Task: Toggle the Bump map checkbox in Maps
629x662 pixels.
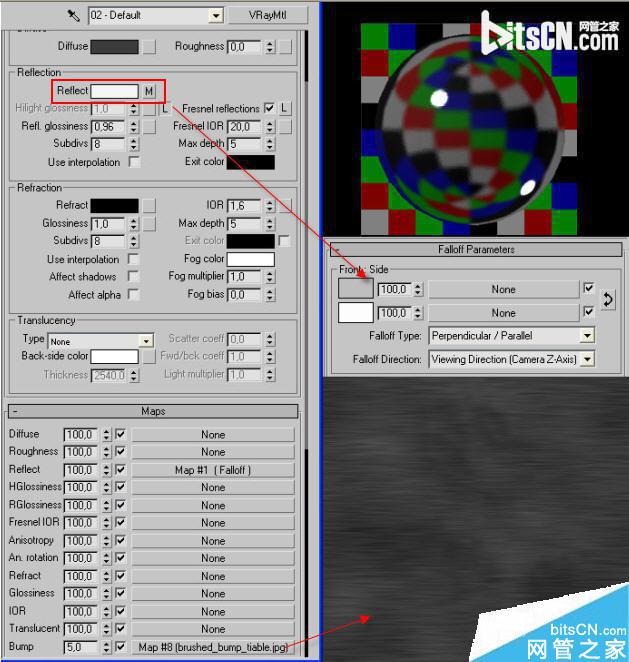Action: pyautogui.click(x=120, y=646)
